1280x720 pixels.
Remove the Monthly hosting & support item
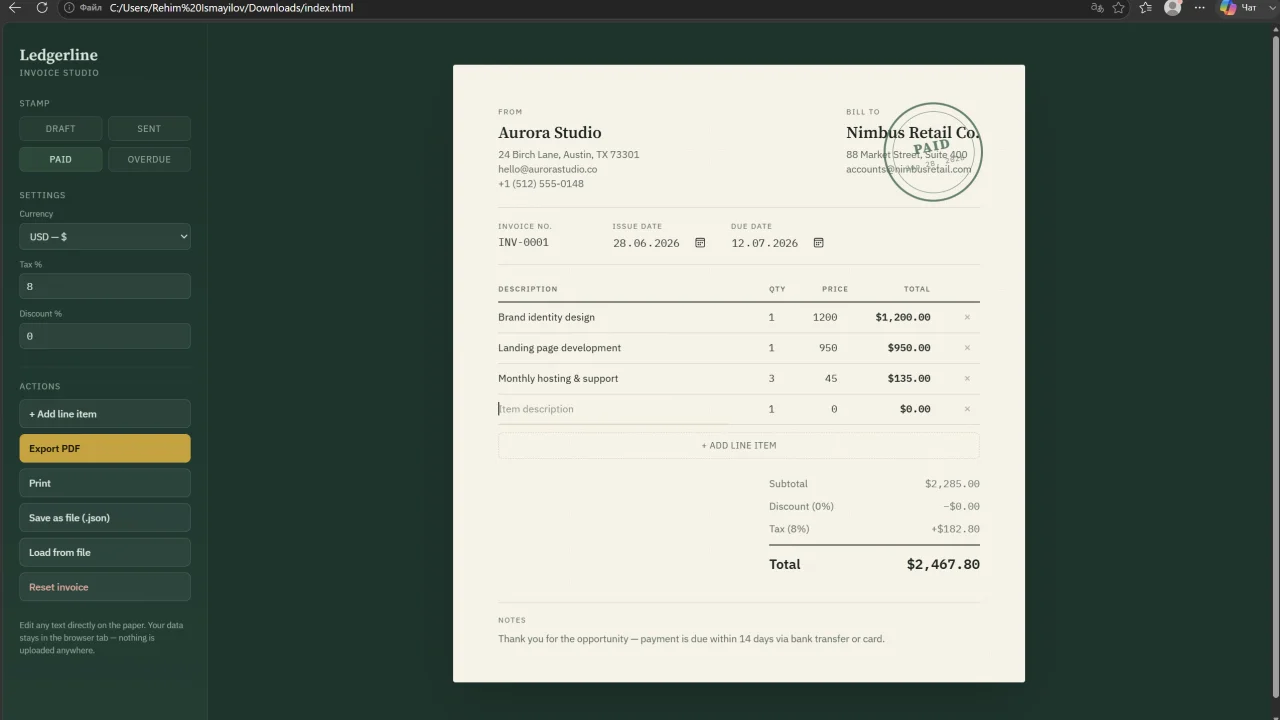coord(967,378)
